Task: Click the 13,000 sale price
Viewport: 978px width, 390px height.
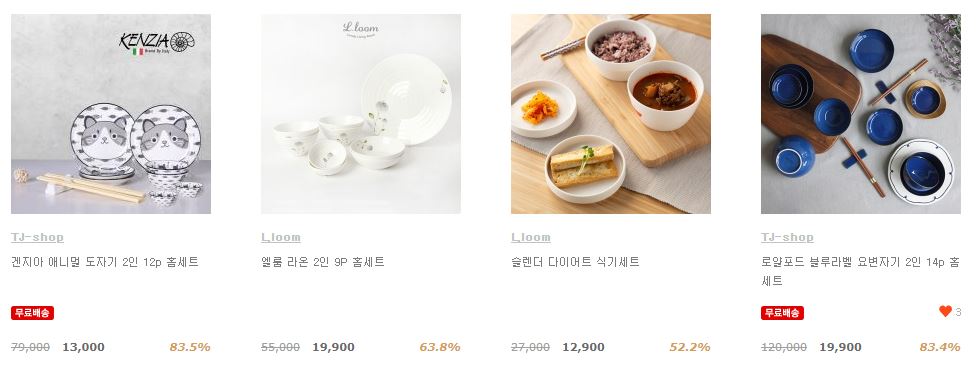Action: (x=84, y=347)
